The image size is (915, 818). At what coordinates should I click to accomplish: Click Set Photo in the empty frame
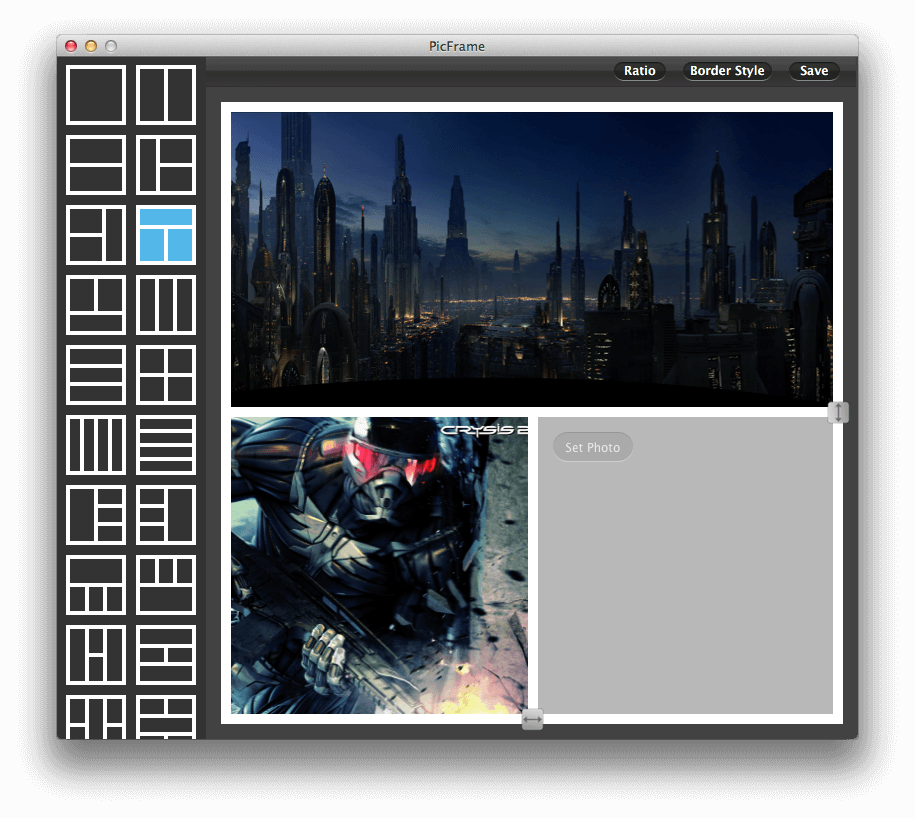coord(592,448)
